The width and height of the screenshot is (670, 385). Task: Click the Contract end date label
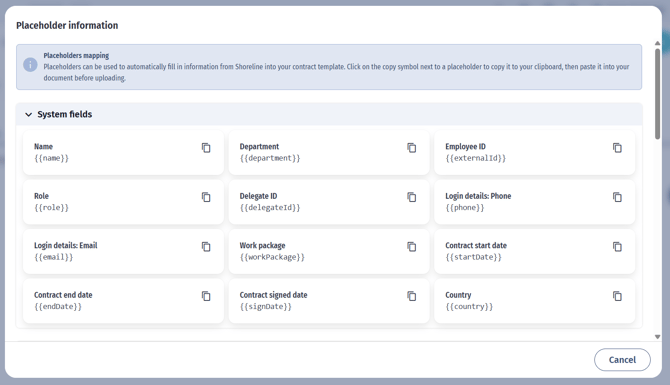coord(63,295)
